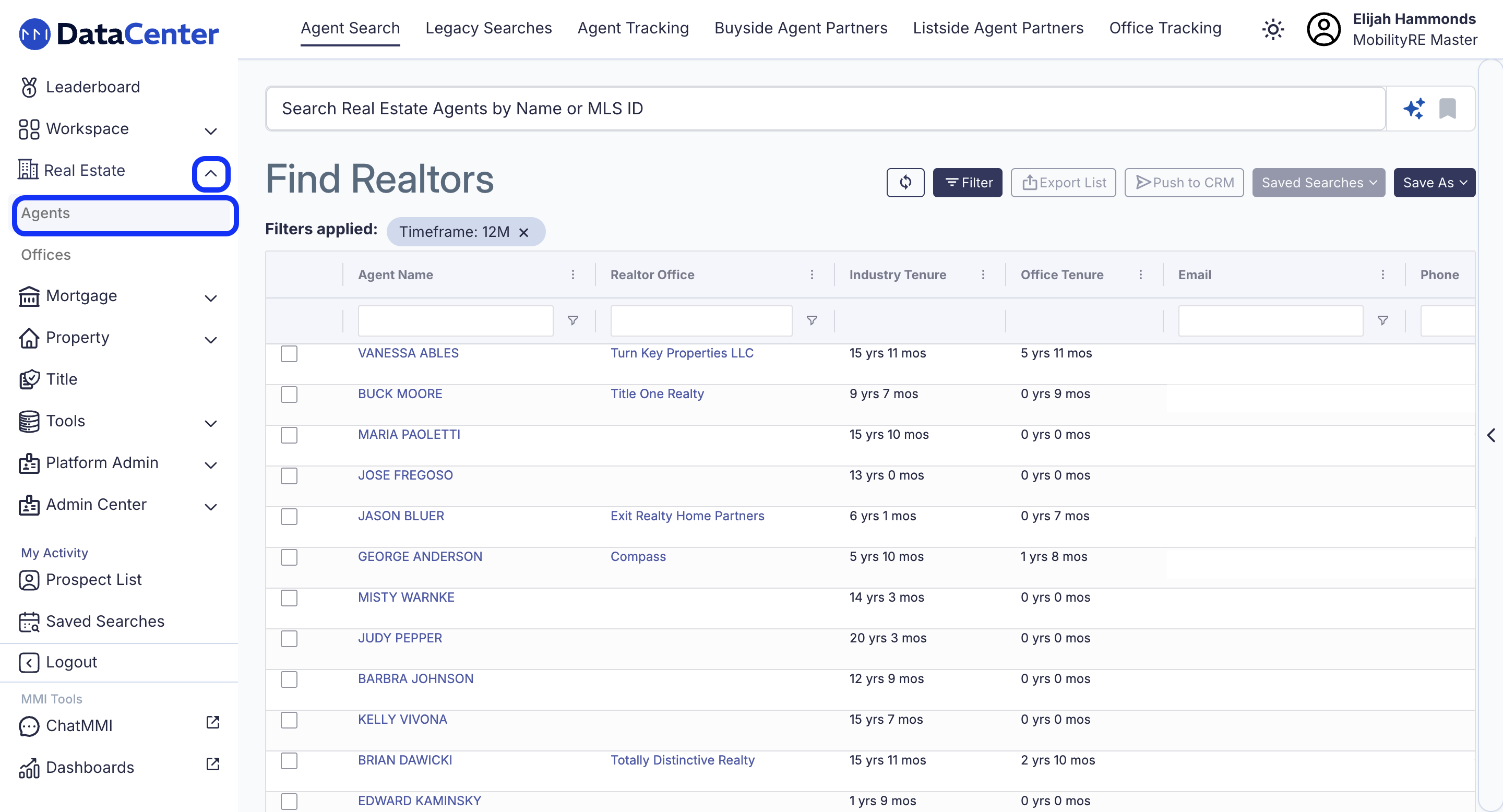Click the Title sidebar item
Viewport: 1503px width, 812px height.
(49, 379)
